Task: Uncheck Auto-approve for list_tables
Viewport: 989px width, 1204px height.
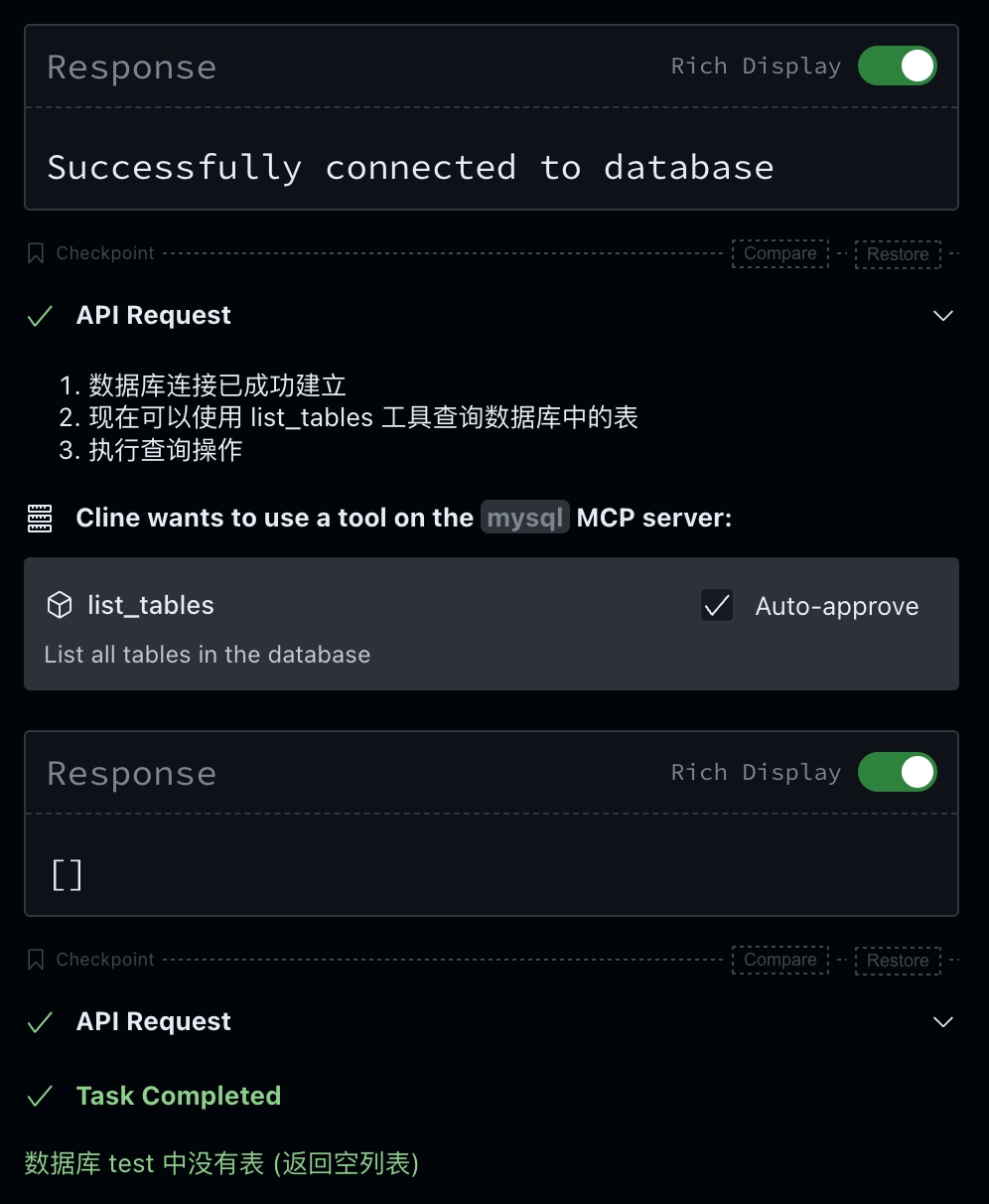Action: point(717,606)
